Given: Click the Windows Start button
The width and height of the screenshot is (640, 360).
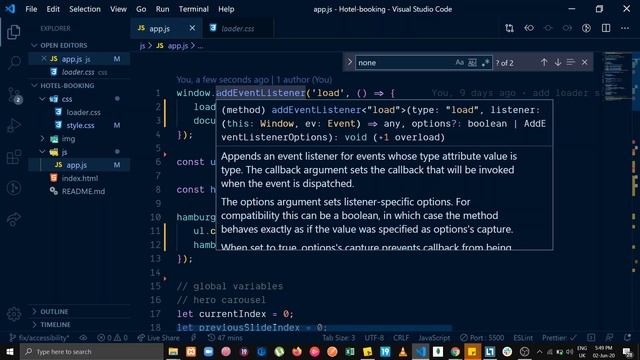Looking at the screenshot, I should (9, 351).
